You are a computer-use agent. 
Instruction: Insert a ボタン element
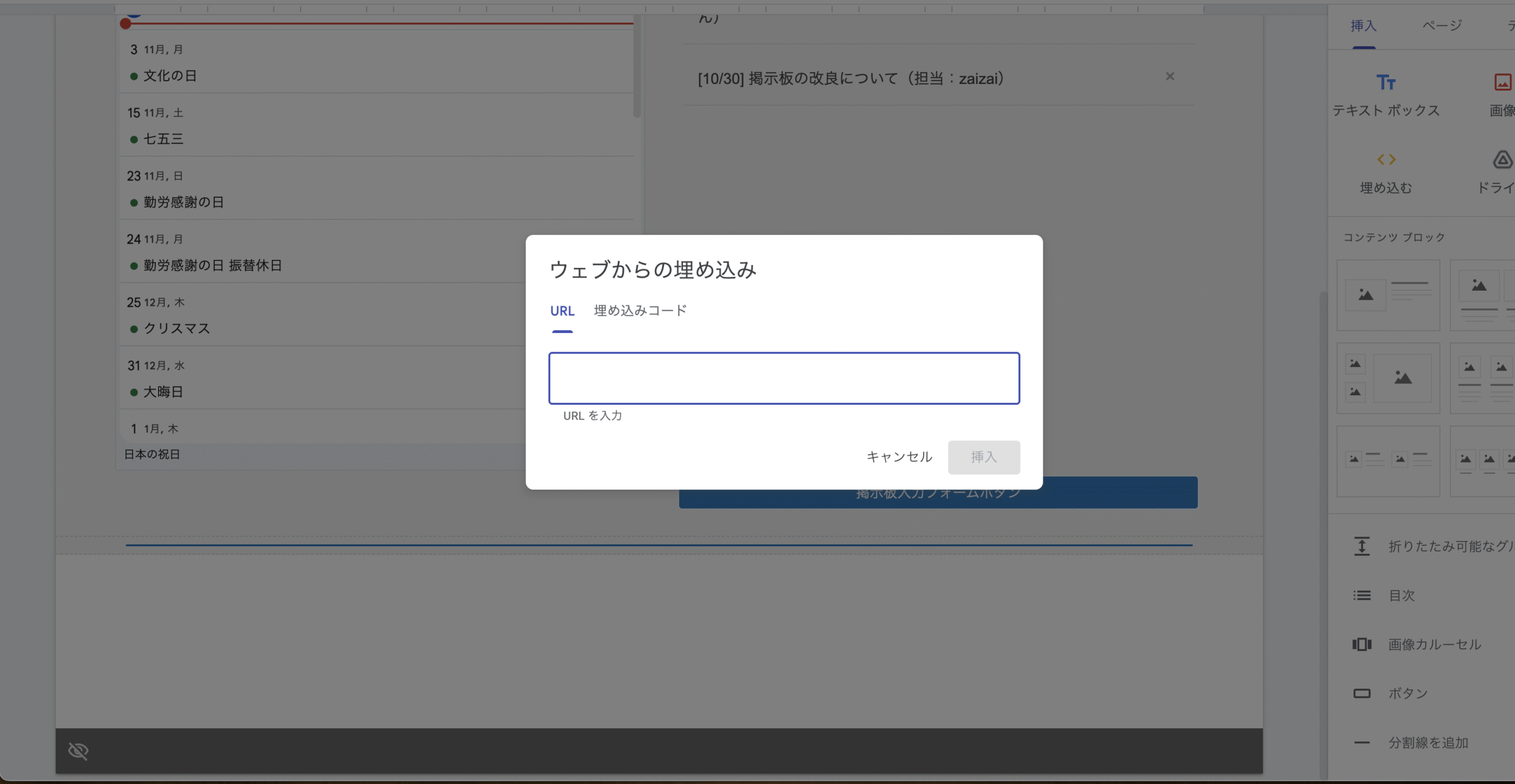[1407, 693]
